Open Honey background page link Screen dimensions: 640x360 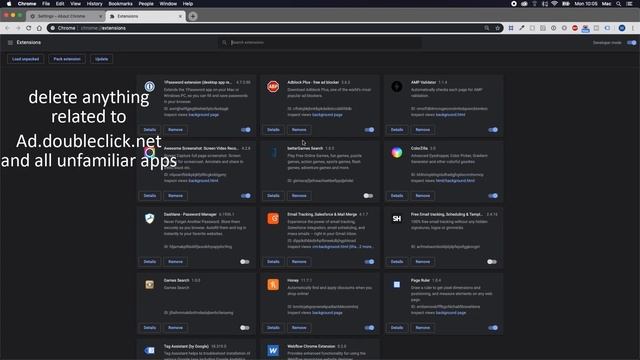tap(327, 313)
